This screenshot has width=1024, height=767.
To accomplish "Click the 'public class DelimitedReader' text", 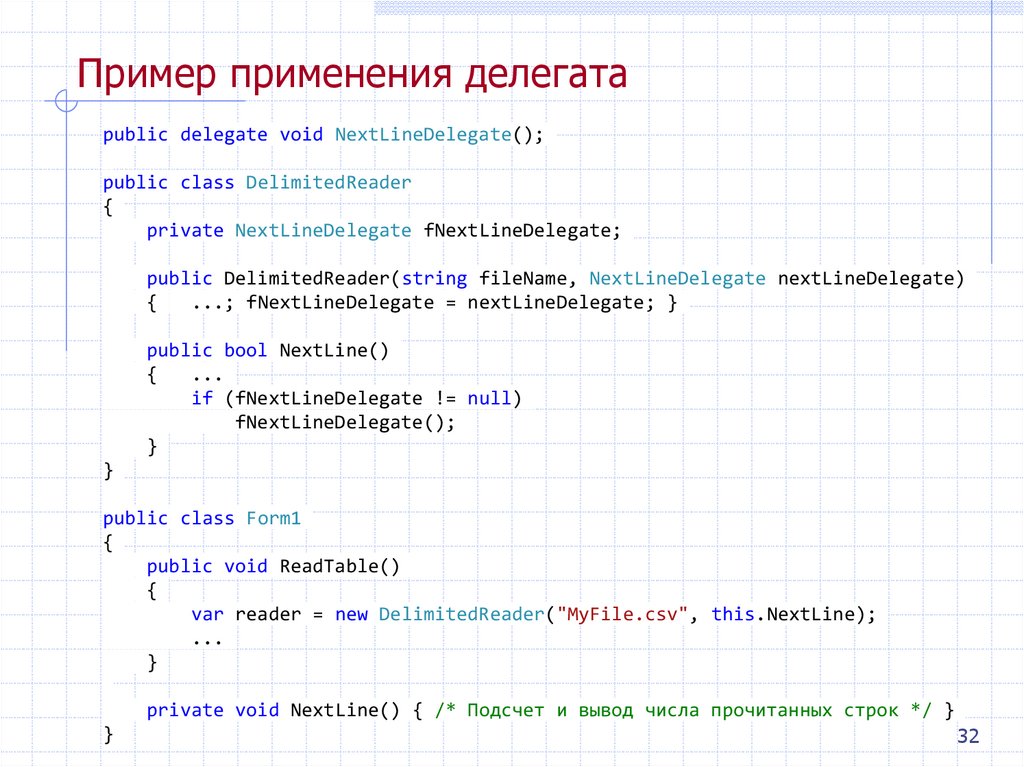I will point(255,182).
